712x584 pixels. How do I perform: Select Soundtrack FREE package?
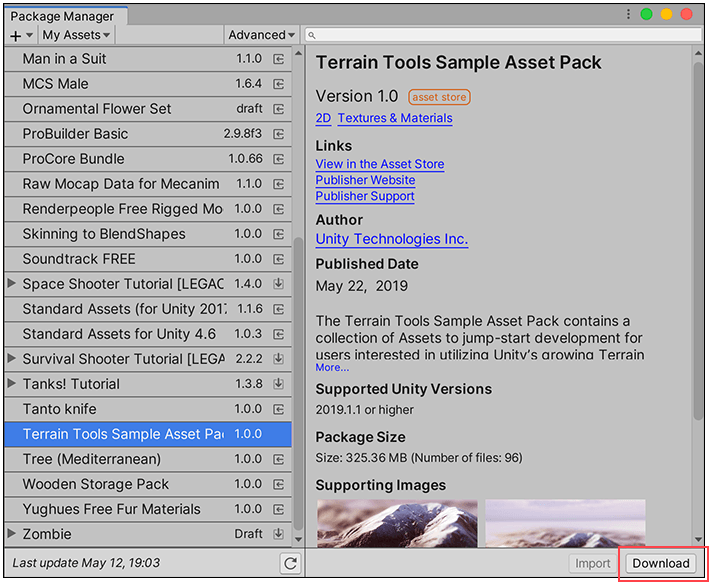[x=148, y=259]
